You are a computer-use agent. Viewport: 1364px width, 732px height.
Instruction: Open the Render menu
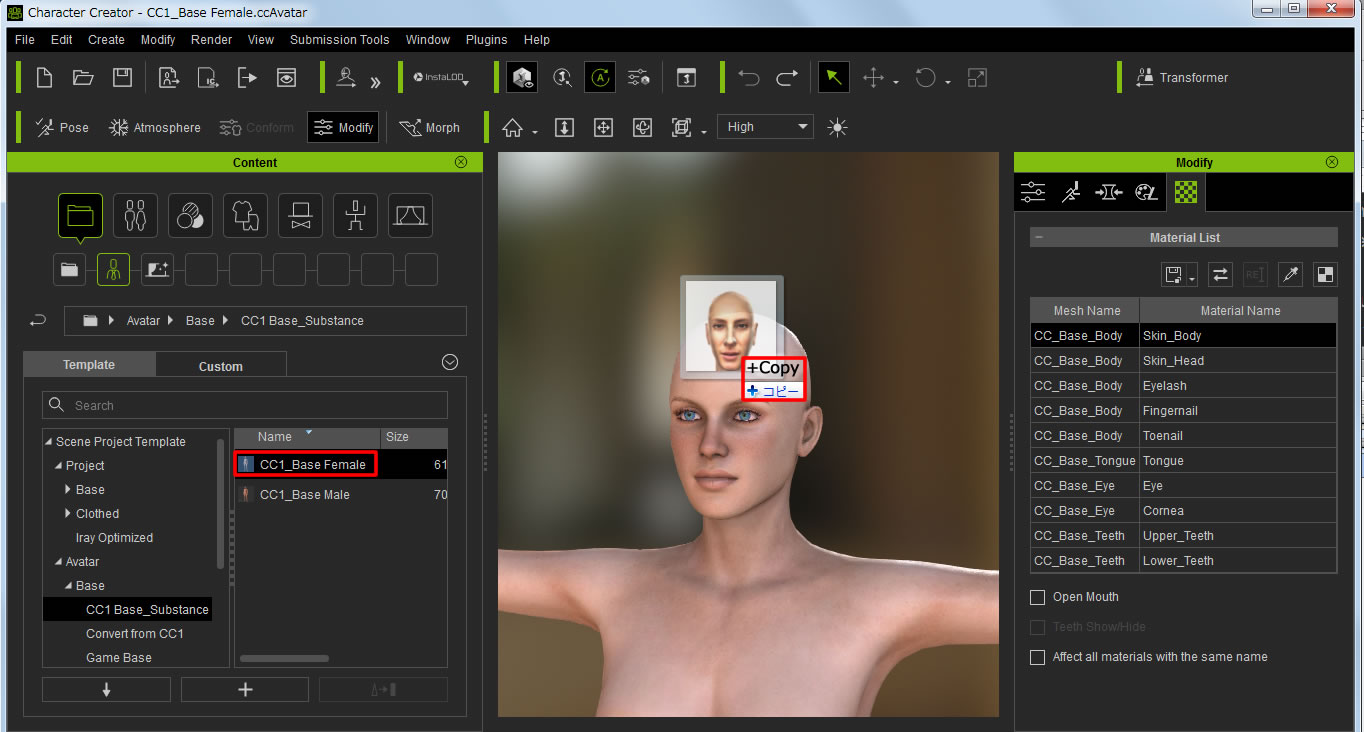pos(211,40)
